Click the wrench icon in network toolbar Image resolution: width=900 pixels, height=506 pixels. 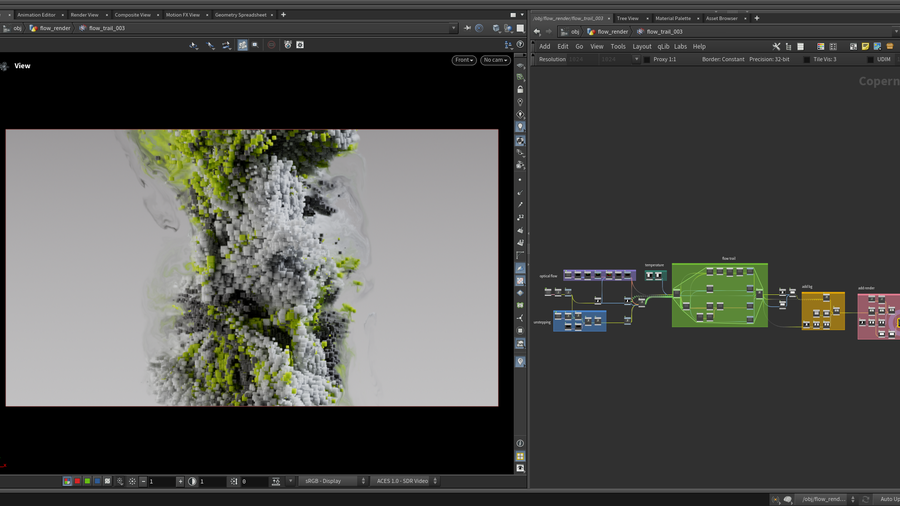pos(776,46)
